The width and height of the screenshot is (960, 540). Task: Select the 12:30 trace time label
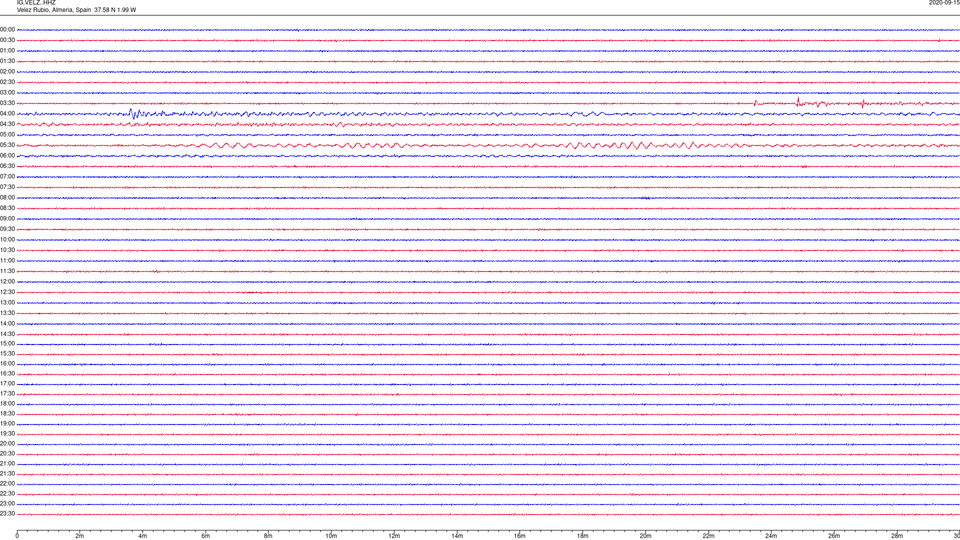[7, 292]
